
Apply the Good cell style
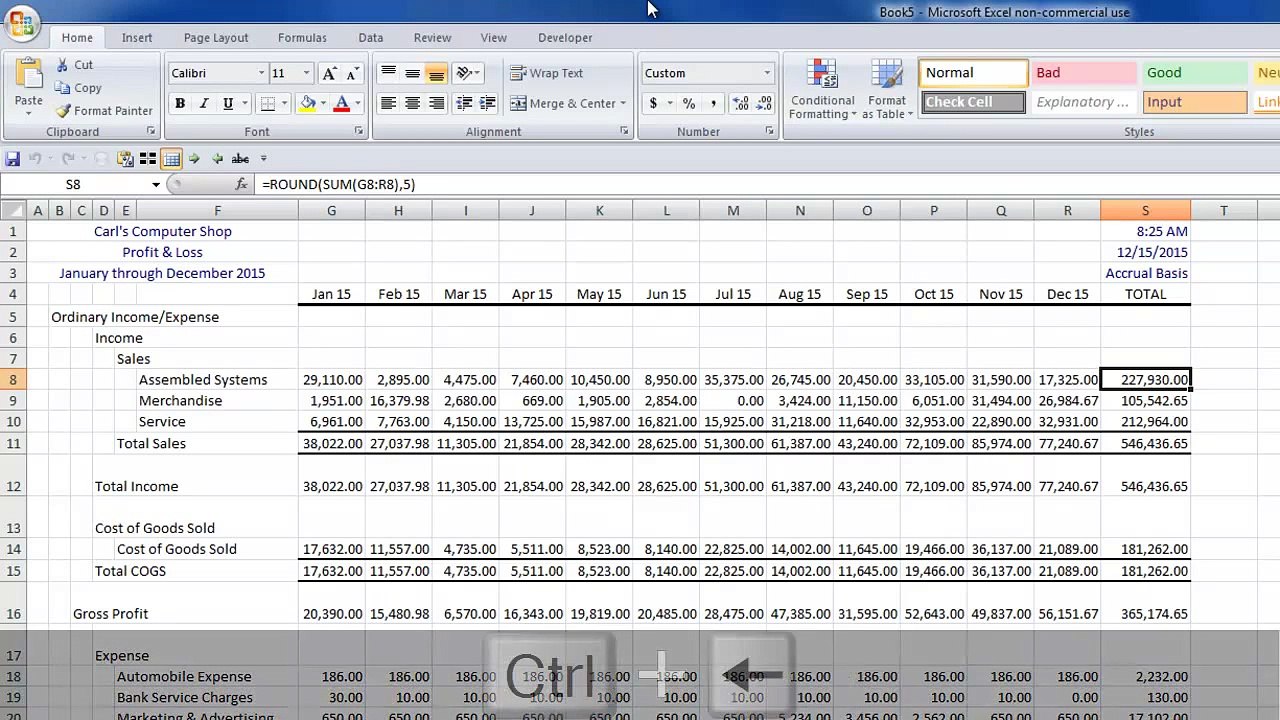[1195, 73]
